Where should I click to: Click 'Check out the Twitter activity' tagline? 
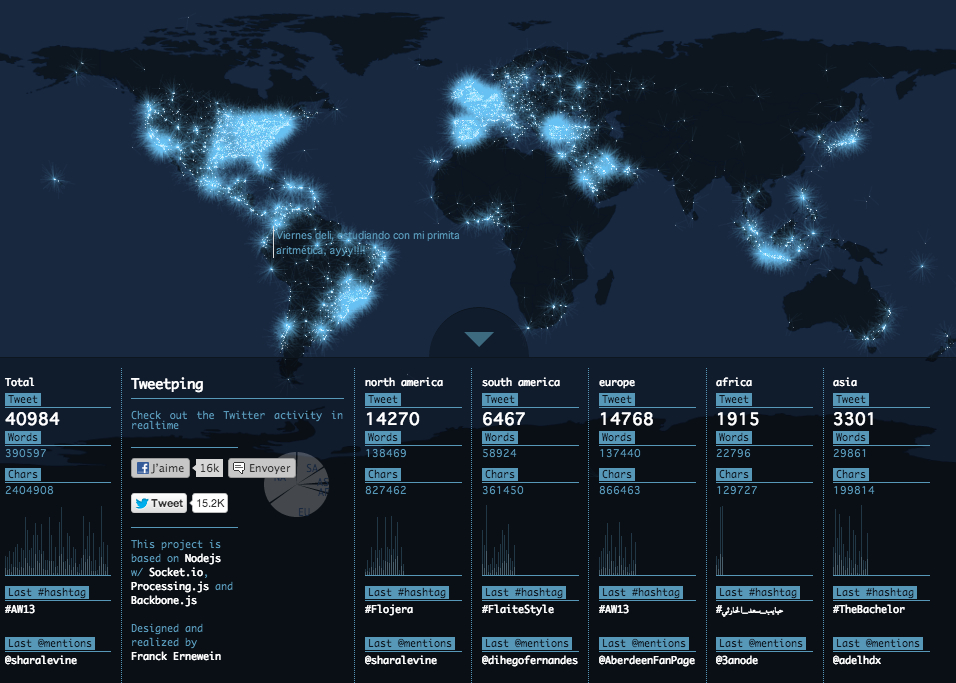237,420
